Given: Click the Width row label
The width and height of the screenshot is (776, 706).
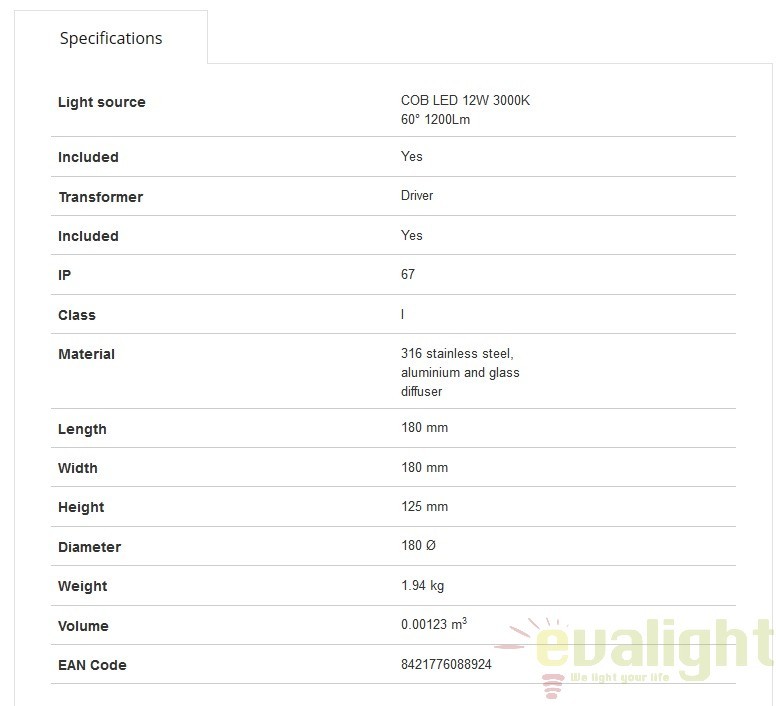Looking at the screenshot, I should point(78,468).
